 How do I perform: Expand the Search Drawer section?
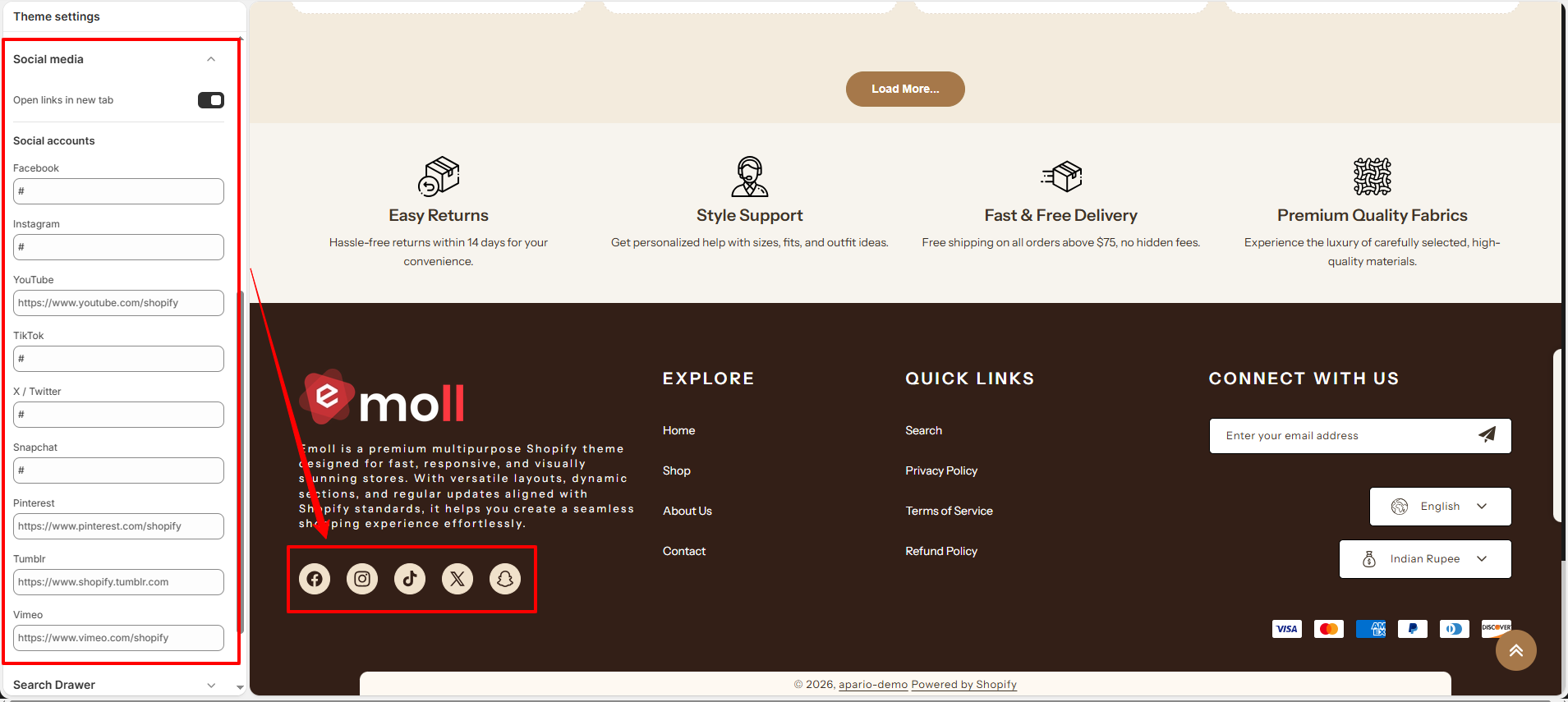[x=211, y=685]
